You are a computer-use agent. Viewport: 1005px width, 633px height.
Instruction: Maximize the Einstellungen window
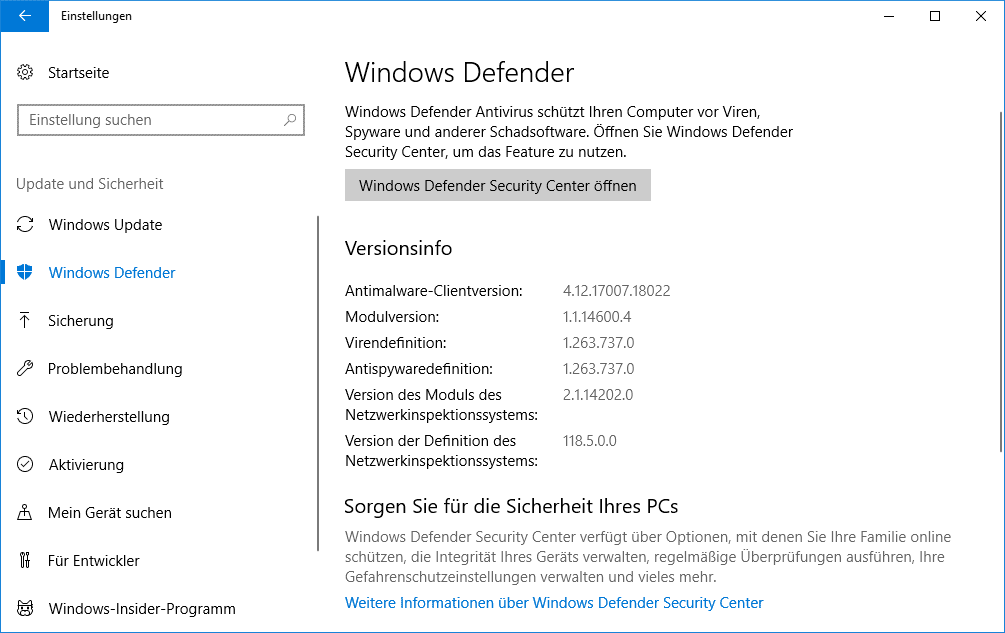point(935,16)
